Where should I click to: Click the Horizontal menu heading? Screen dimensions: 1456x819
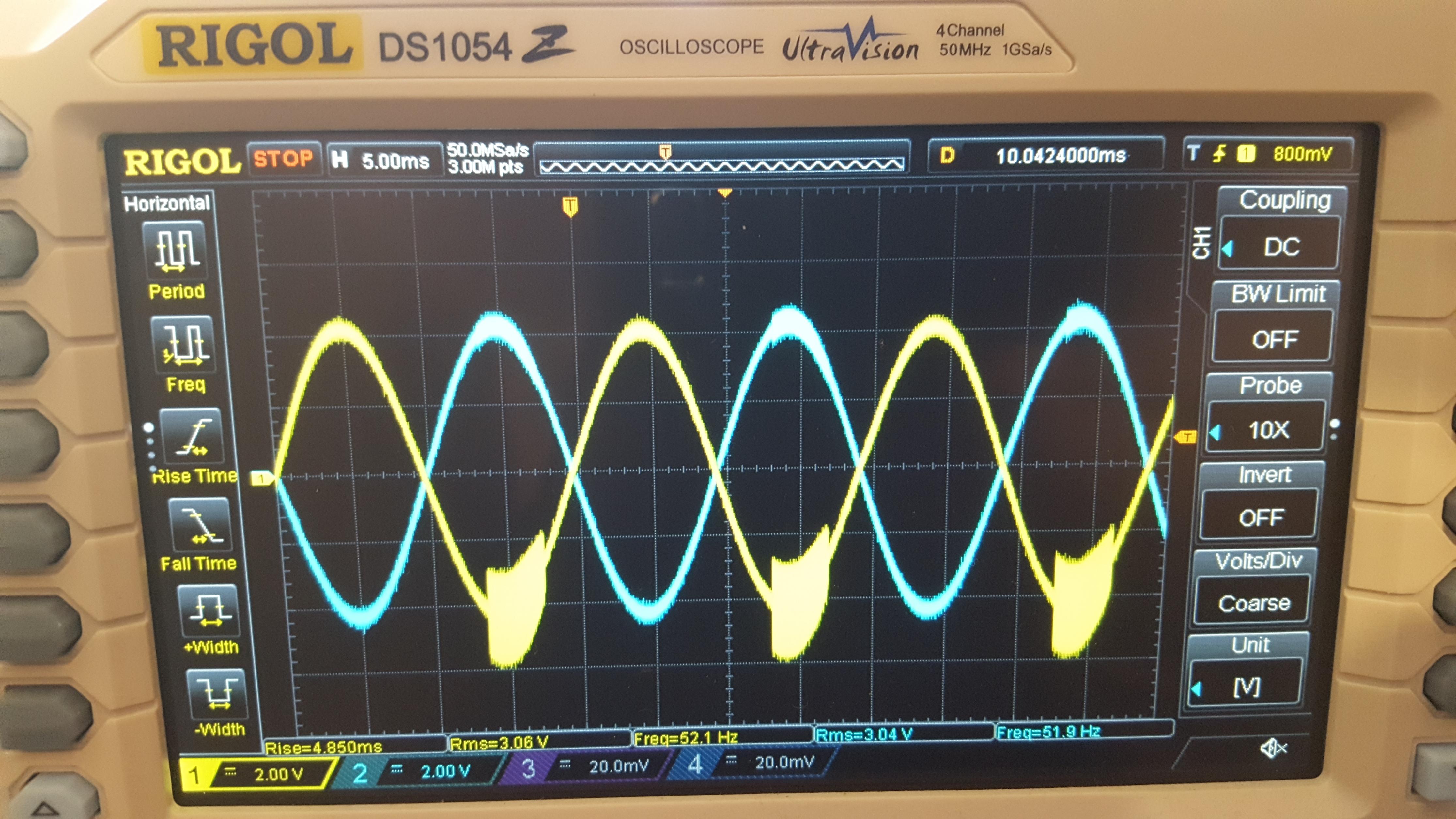(167, 203)
